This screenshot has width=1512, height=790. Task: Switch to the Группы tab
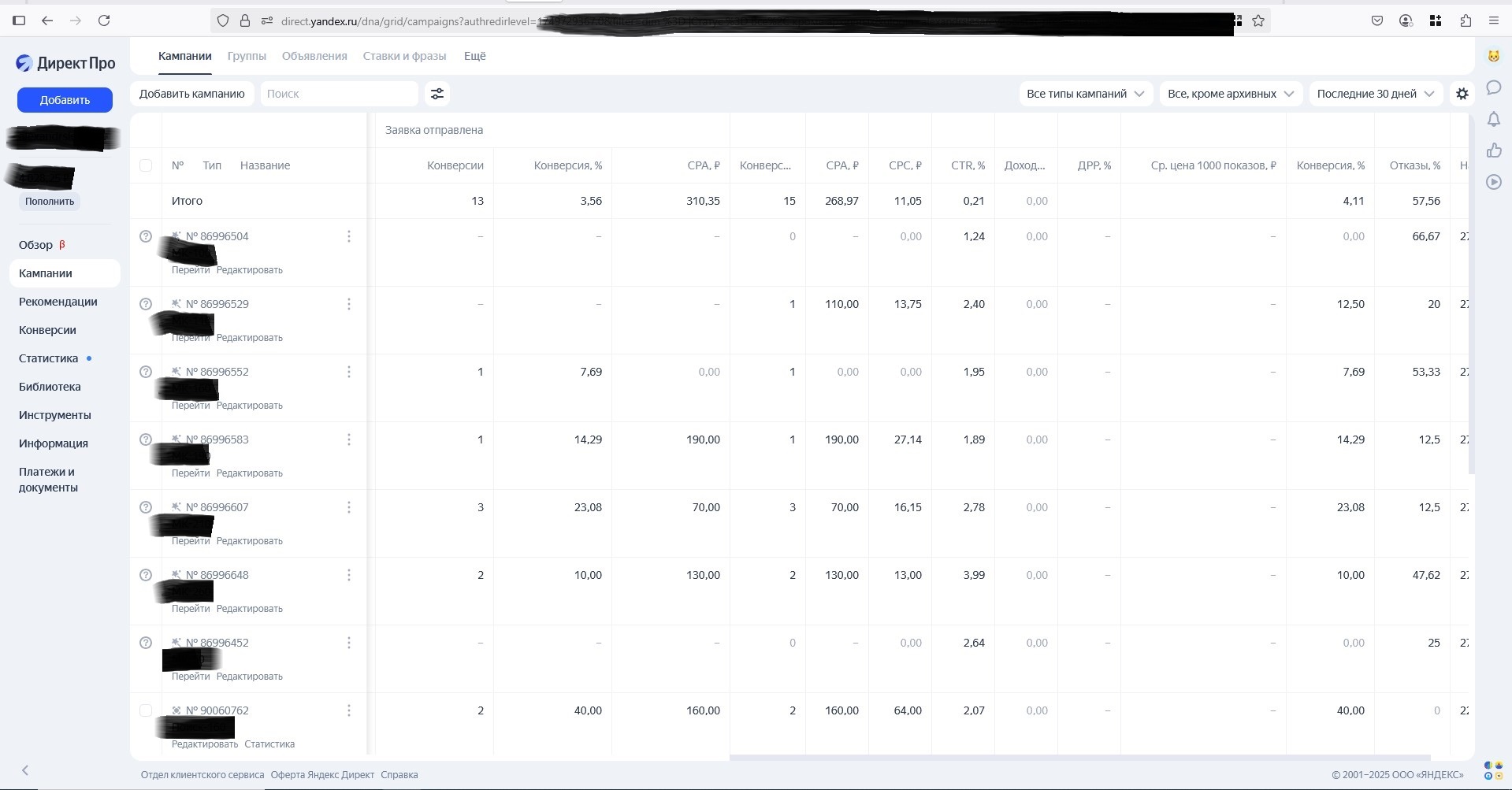point(247,56)
